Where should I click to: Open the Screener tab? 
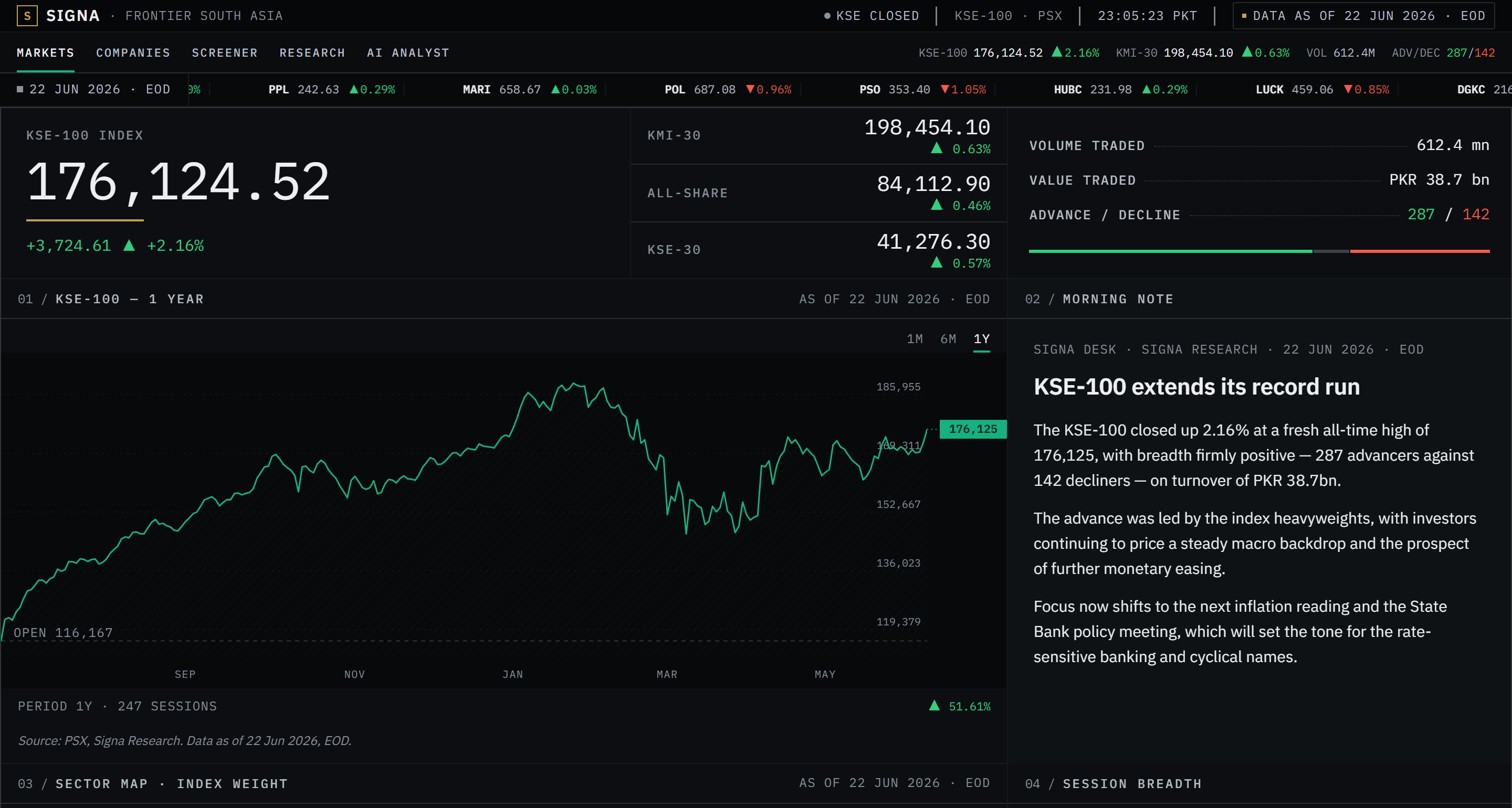coord(225,53)
